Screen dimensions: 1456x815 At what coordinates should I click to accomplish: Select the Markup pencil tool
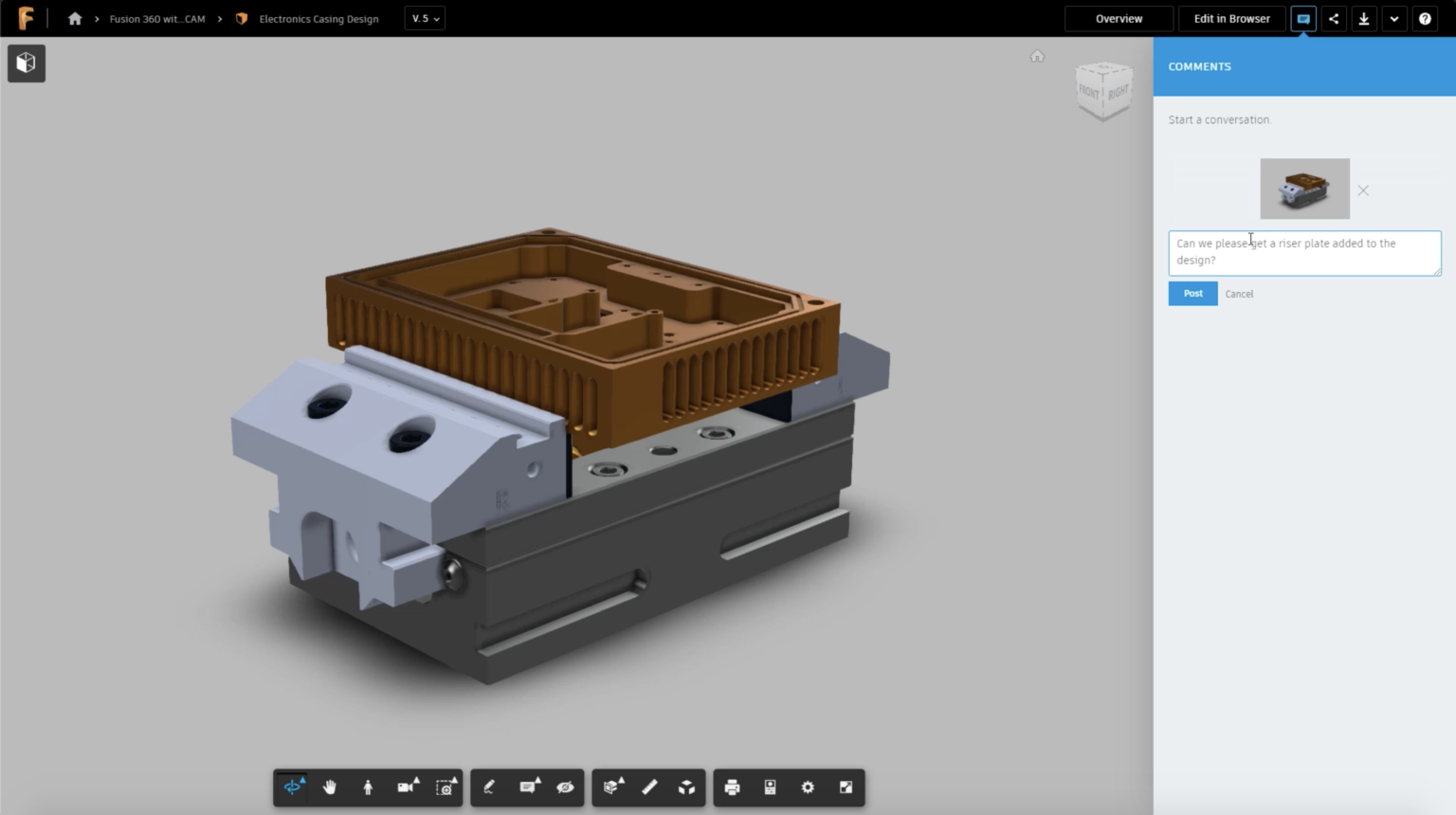pos(489,787)
